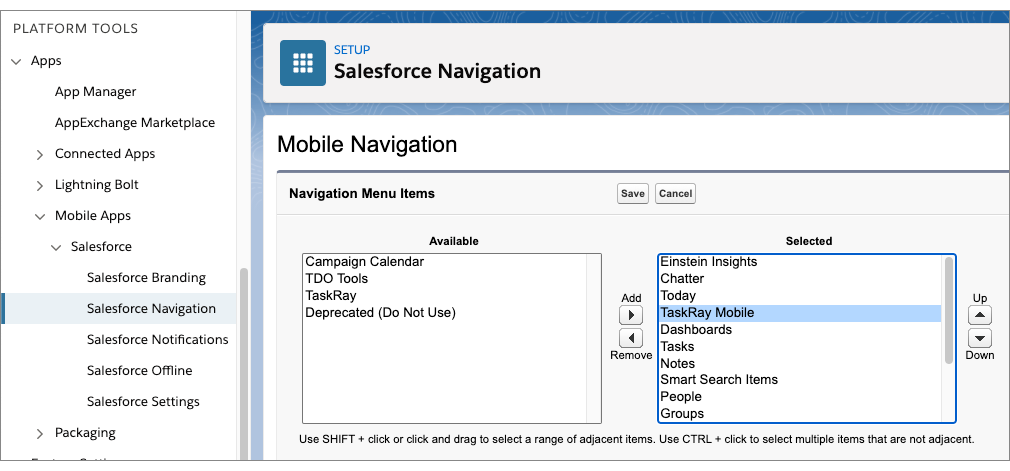The image size is (1010, 471).
Task: Expand the Packaging chevron
Action: click(x=40, y=433)
